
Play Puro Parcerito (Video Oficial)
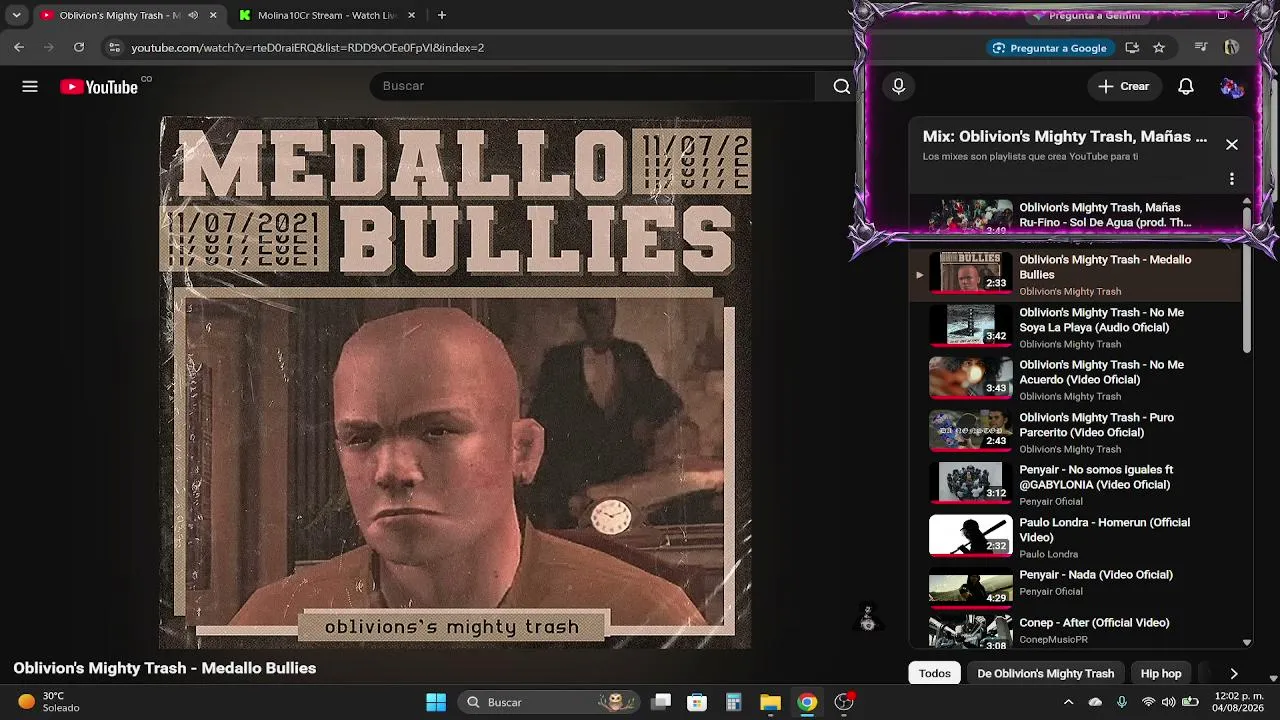click(x=1075, y=432)
